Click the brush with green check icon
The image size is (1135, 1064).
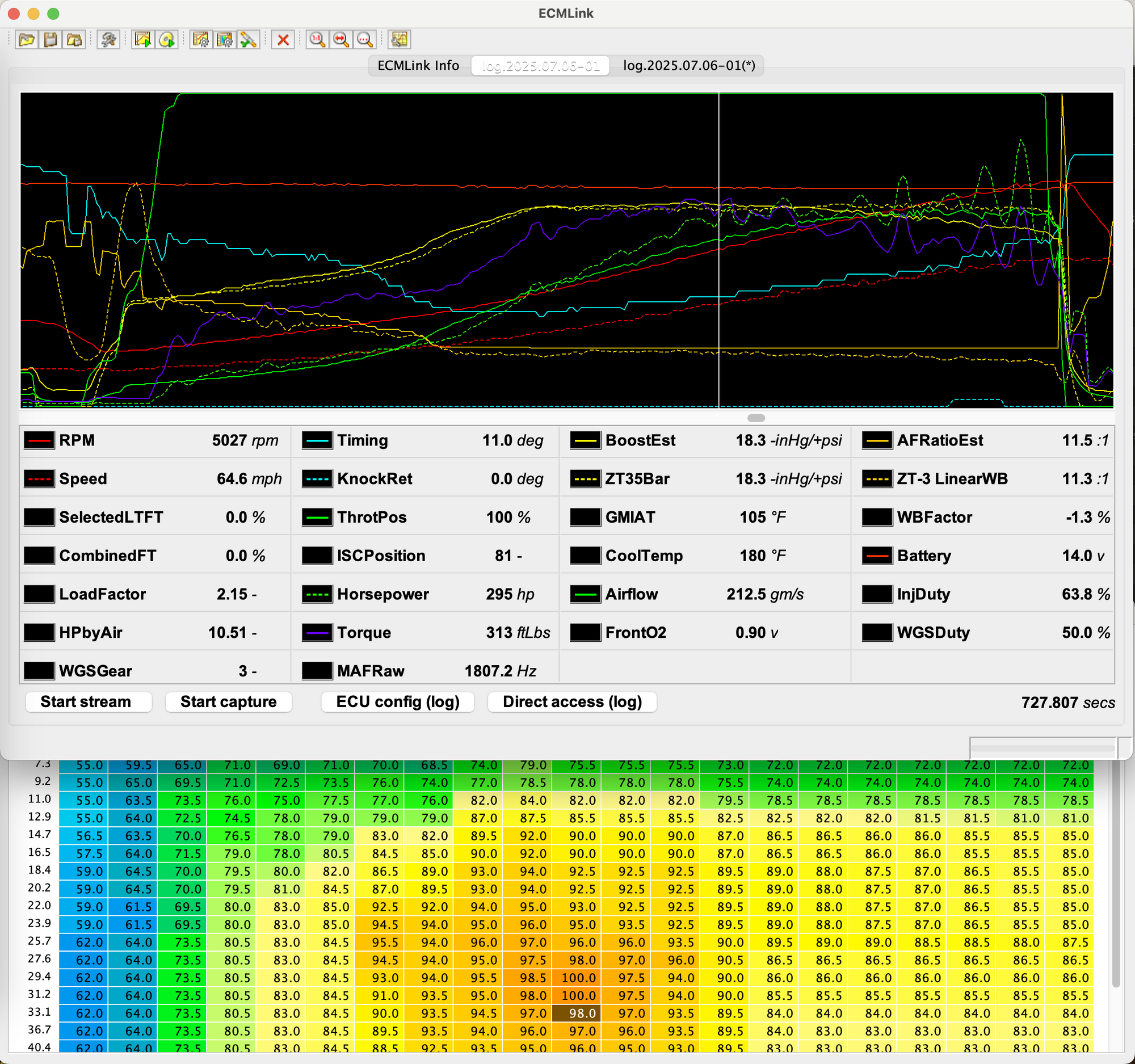pyautogui.click(x=249, y=40)
